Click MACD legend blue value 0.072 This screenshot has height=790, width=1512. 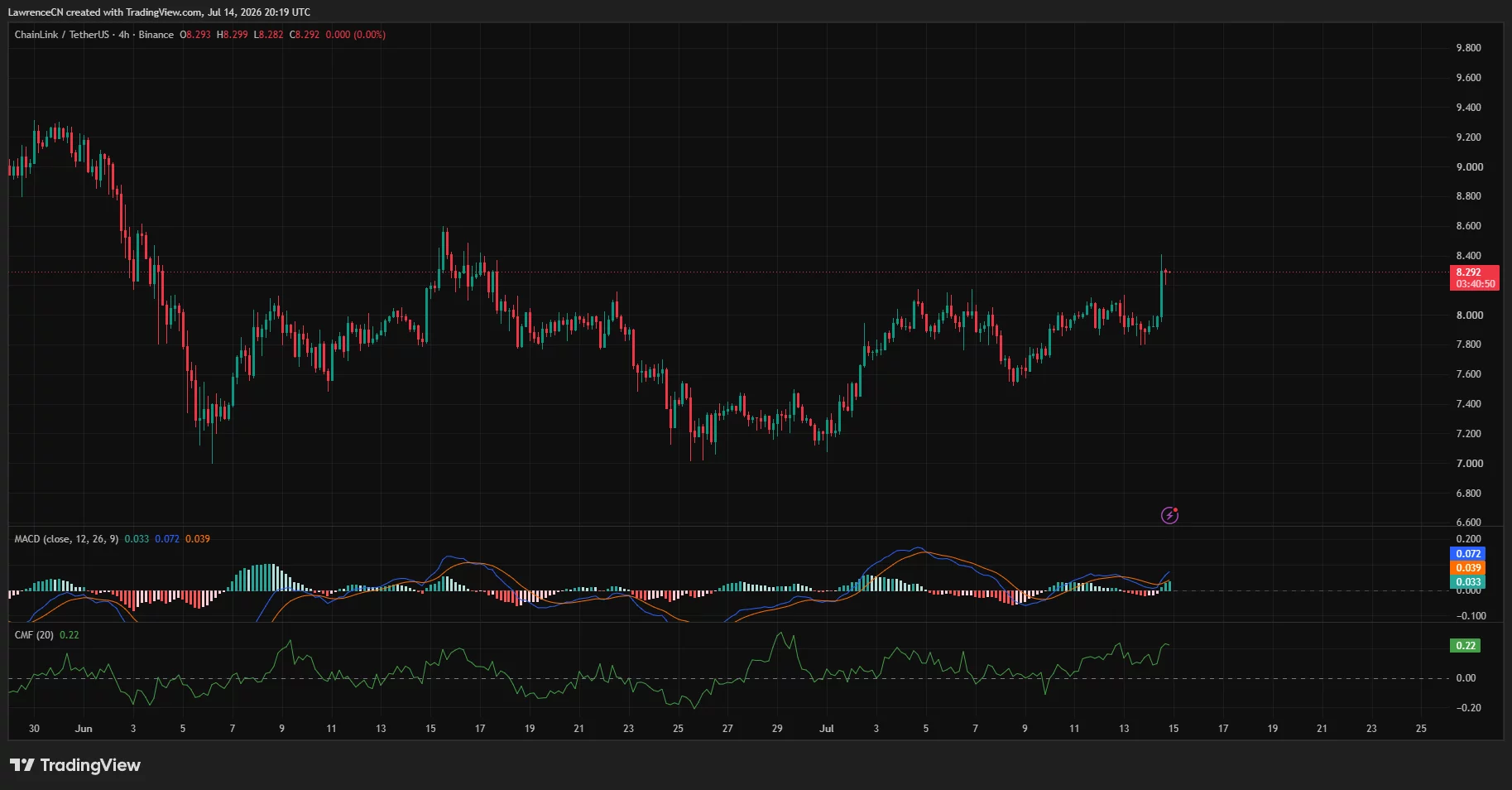[x=167, y=539]
